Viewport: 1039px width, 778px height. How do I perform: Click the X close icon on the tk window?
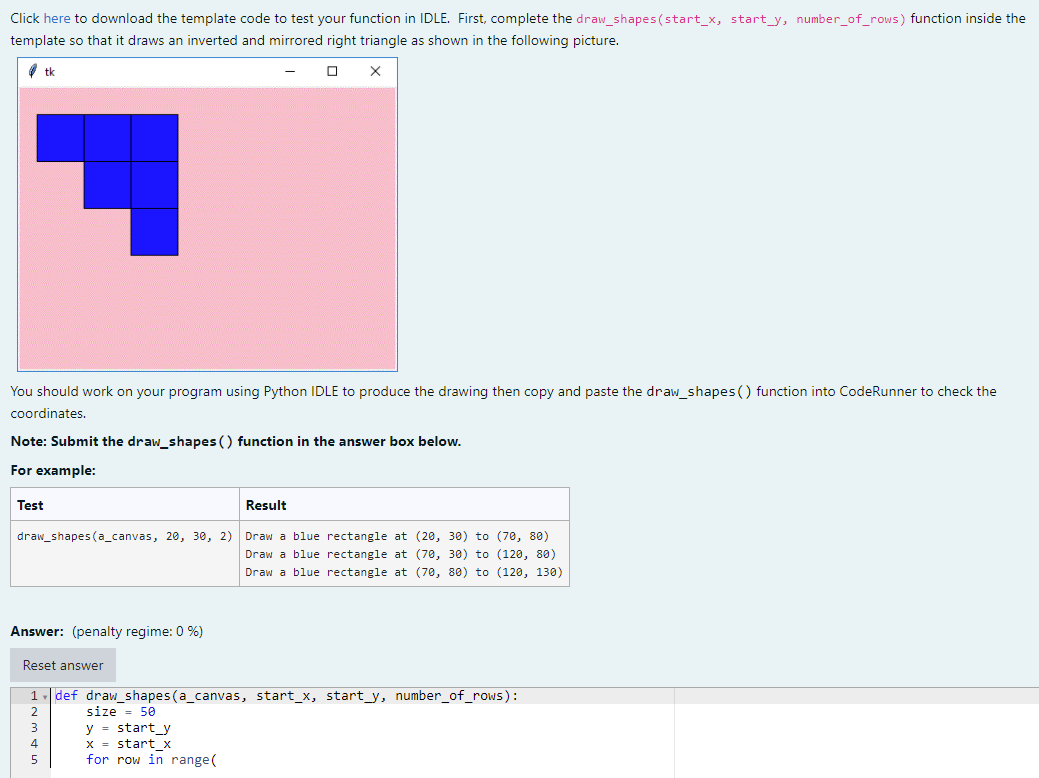[x=375, y=71]
